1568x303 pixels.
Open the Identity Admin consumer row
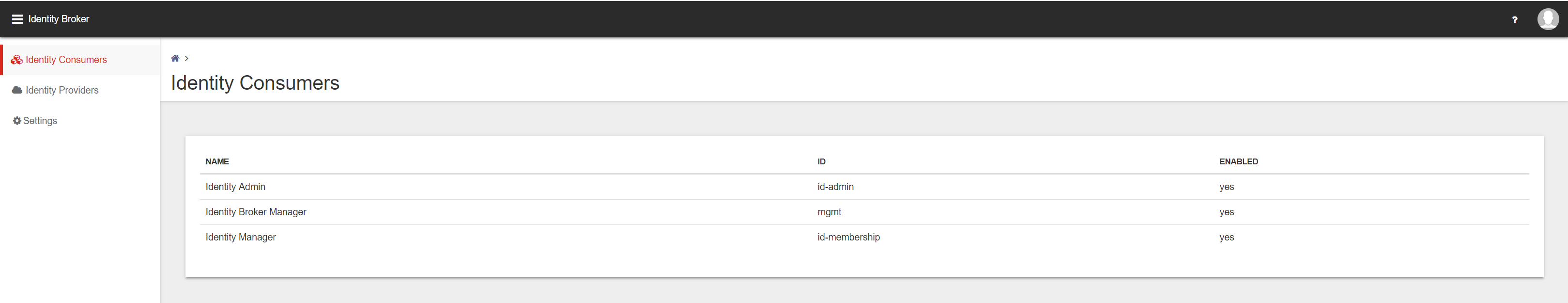[235, 187]
